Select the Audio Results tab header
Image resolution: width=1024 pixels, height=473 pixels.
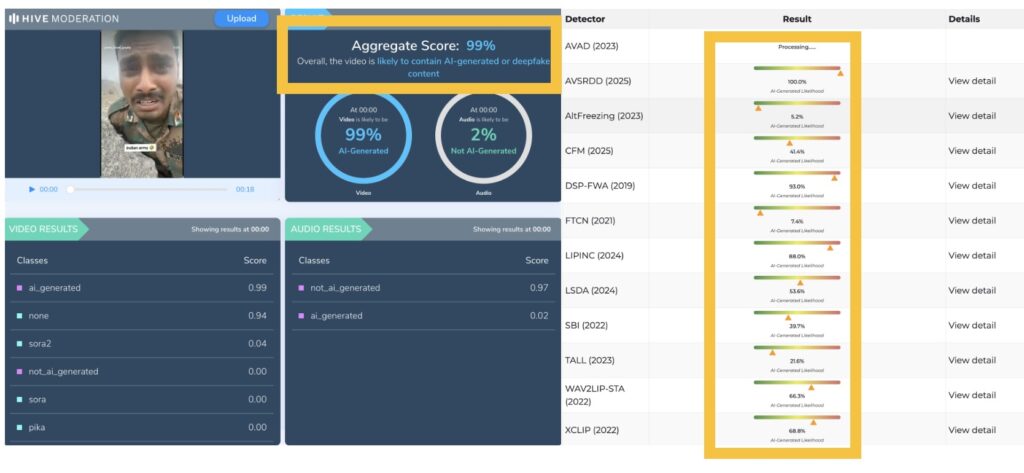pyautogui.click(x=326, y=229)
